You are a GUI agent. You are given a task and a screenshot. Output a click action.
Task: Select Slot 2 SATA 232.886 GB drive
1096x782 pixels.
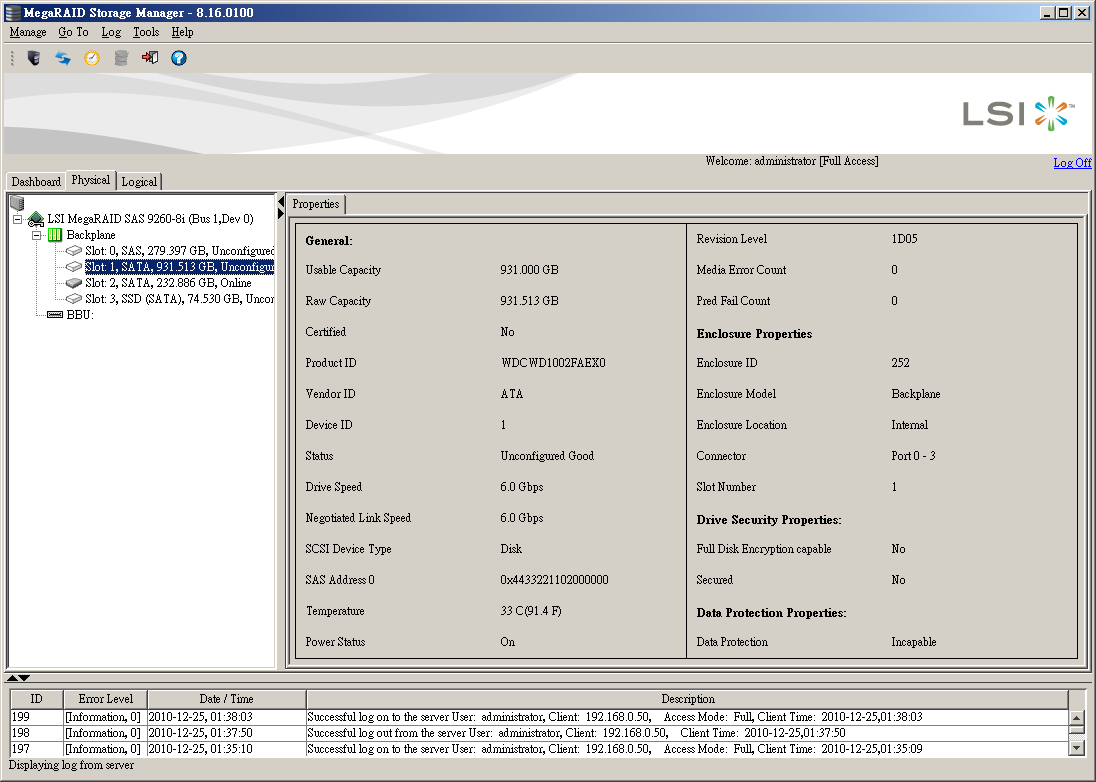pos(168,283)
